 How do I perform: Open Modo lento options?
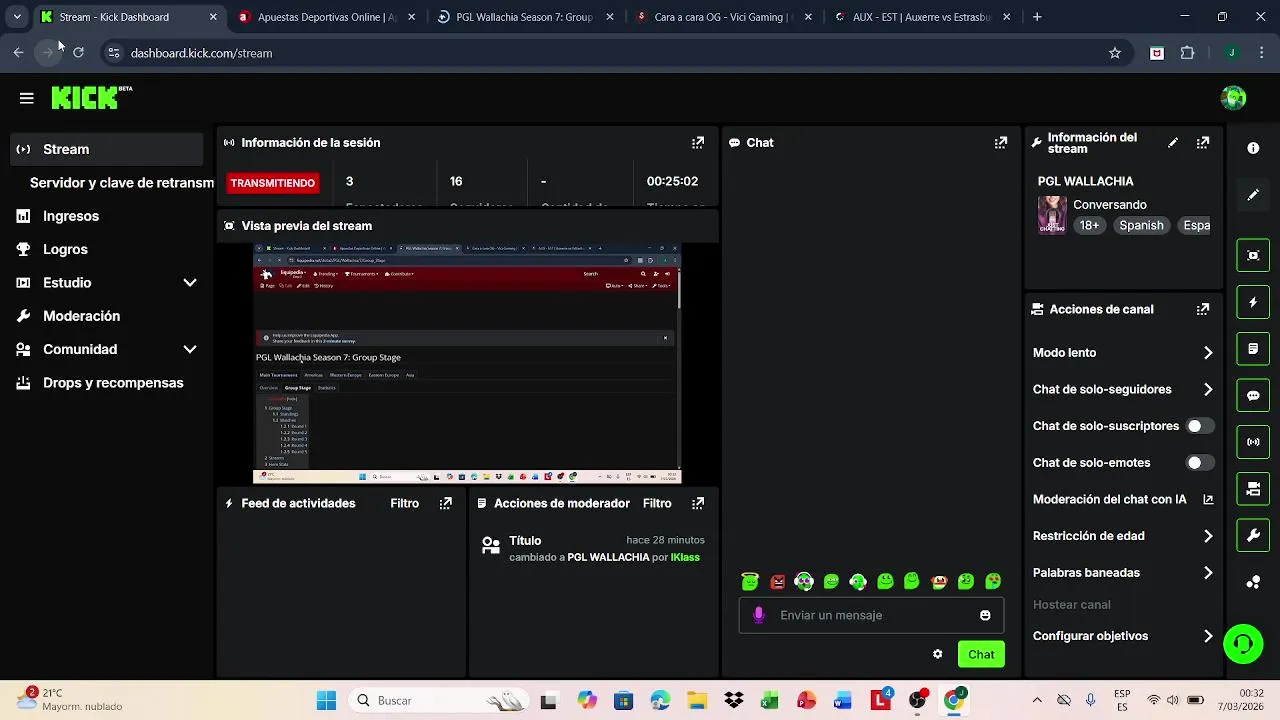(1122, 353)
